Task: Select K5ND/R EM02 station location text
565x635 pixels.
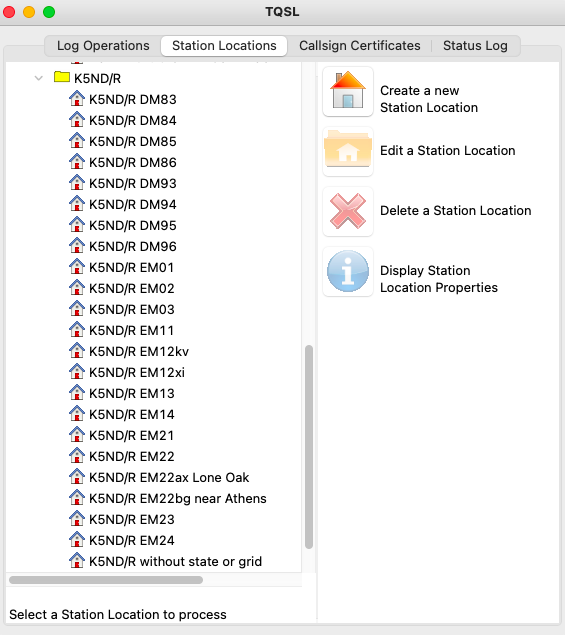Action: (x=132, y=289)
